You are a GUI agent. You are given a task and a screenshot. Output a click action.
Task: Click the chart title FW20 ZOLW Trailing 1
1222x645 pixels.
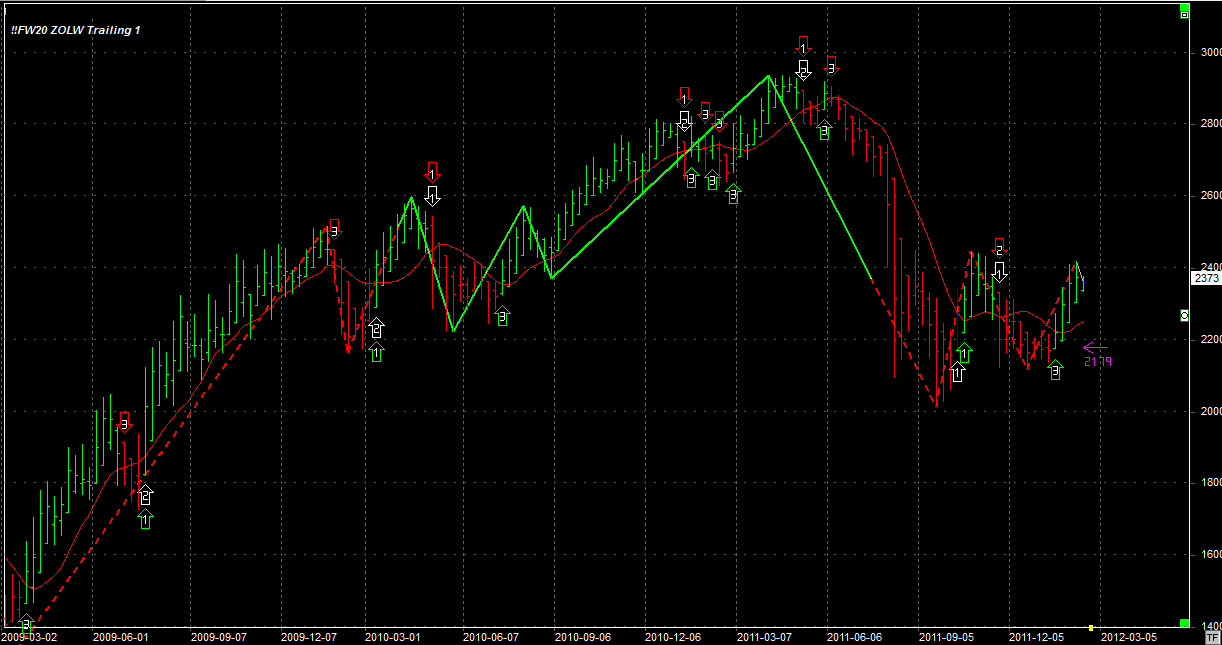point(76,30)
